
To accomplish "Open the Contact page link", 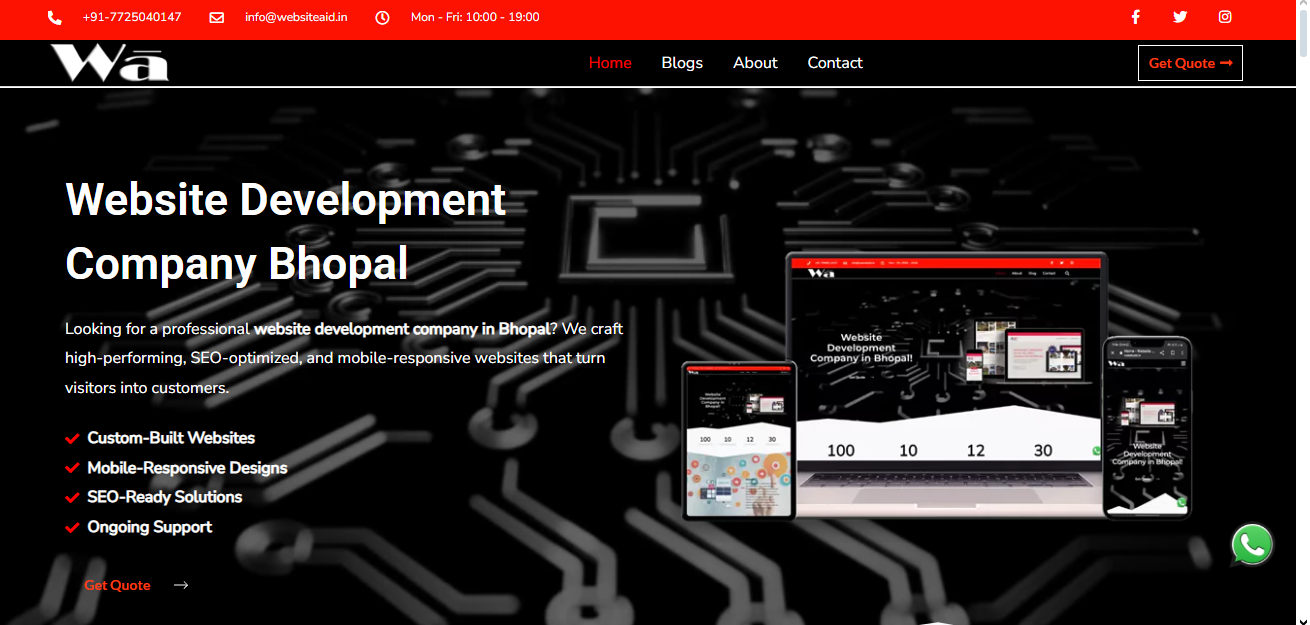I will coord(835,63).
